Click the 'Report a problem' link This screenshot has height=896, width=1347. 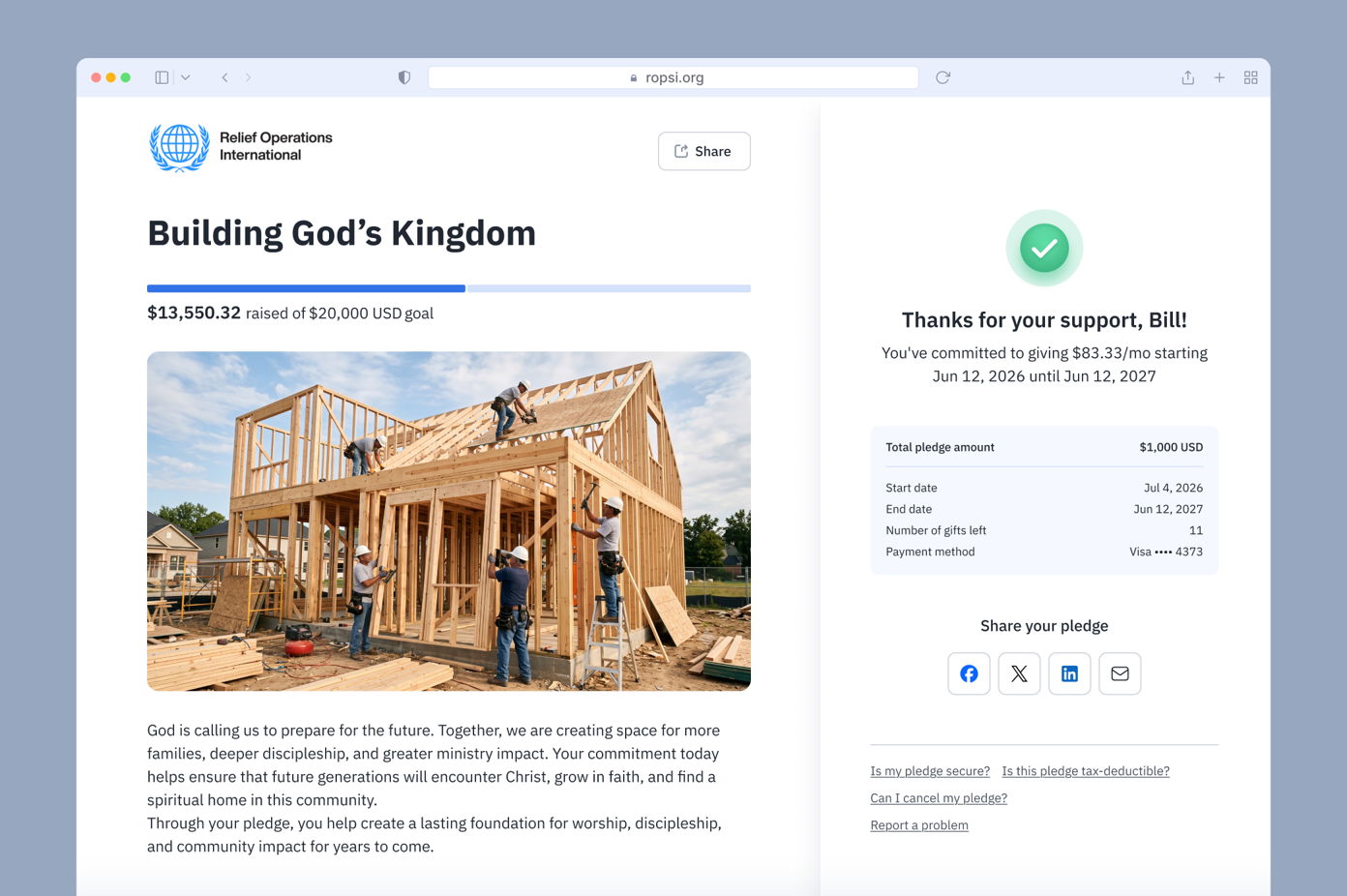tap(919, 825)
